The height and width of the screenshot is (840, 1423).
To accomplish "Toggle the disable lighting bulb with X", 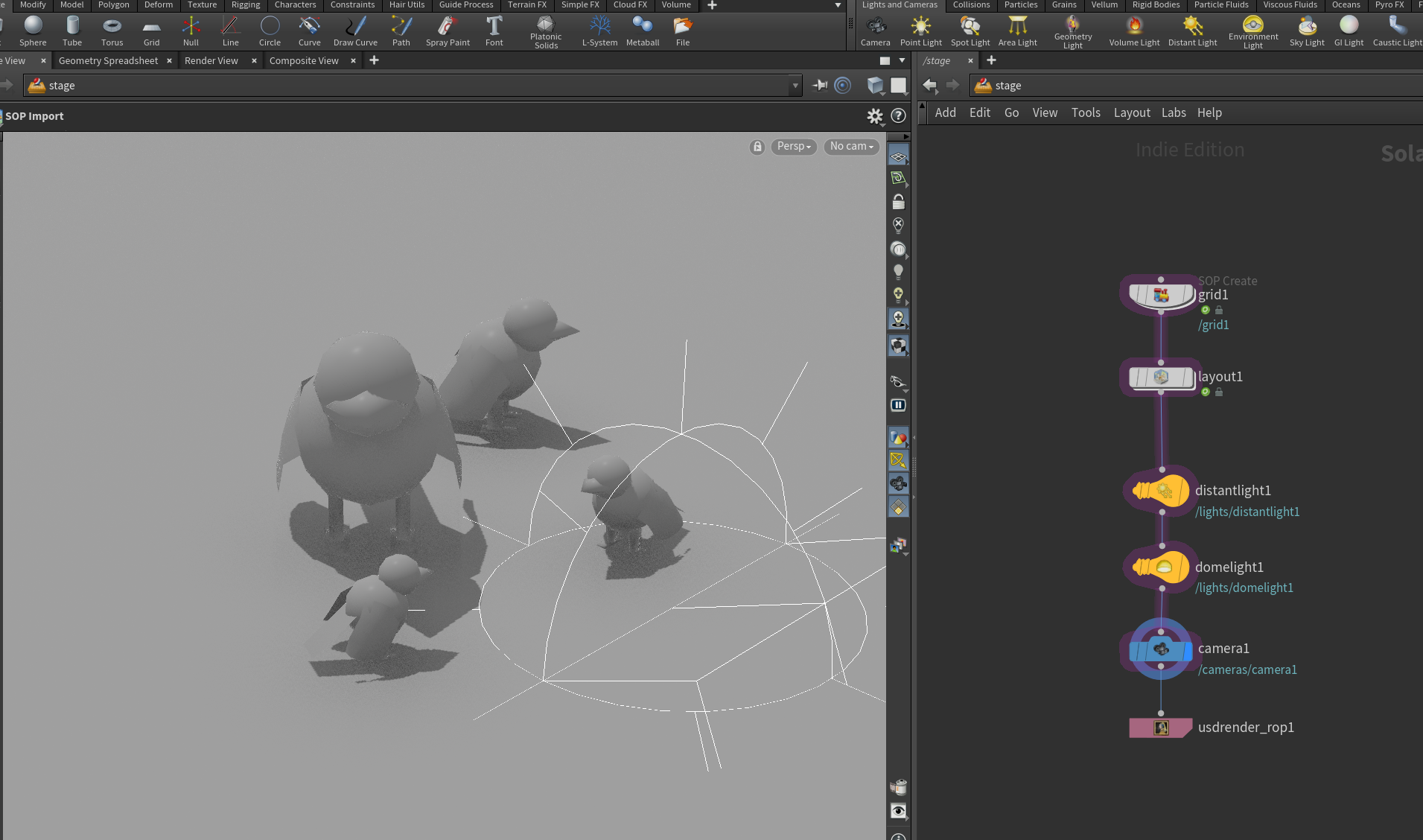I will point(898,225).
